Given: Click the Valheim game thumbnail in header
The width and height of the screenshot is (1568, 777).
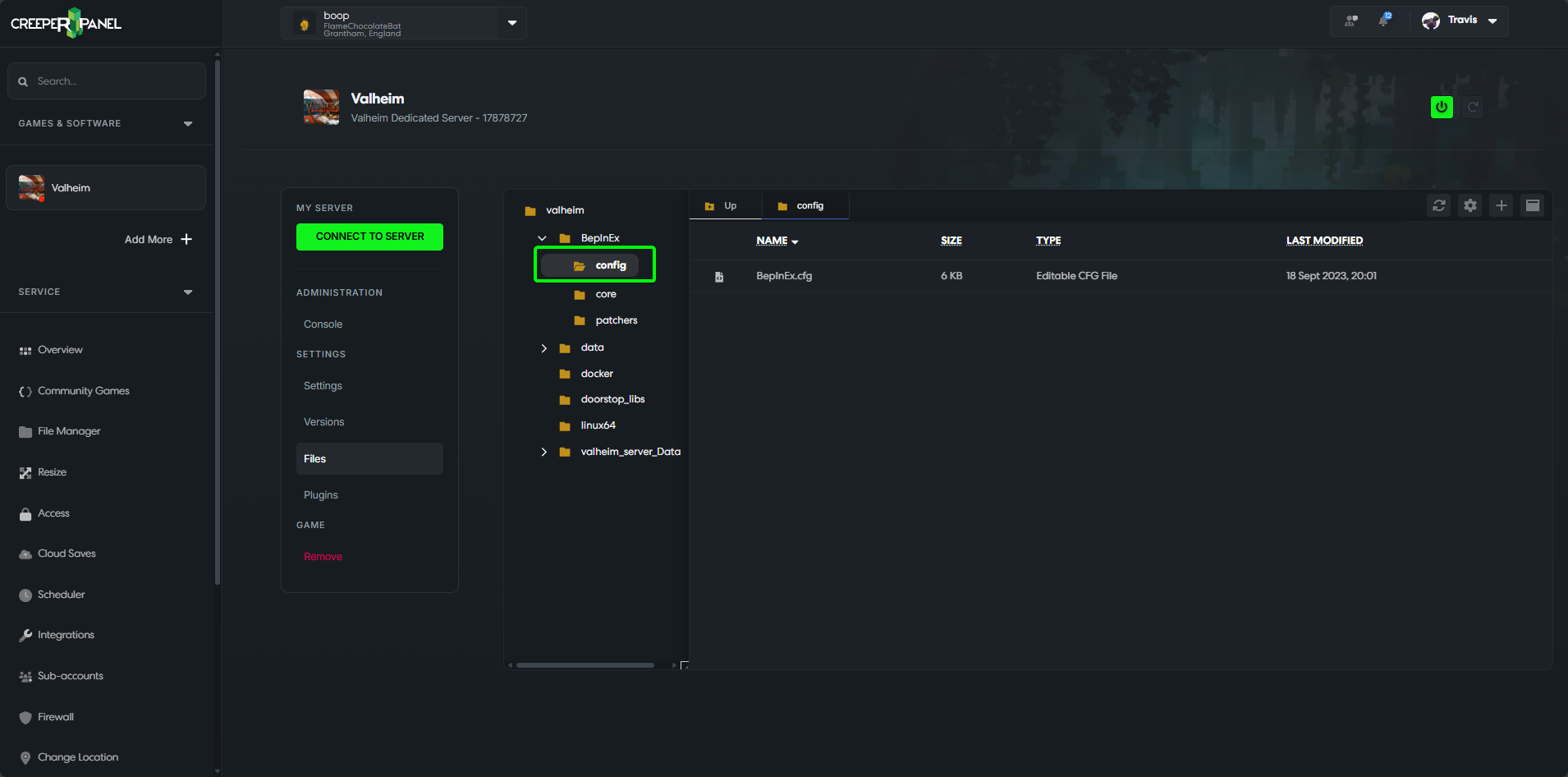Looking at the screenshot, I should coord(321,107).
